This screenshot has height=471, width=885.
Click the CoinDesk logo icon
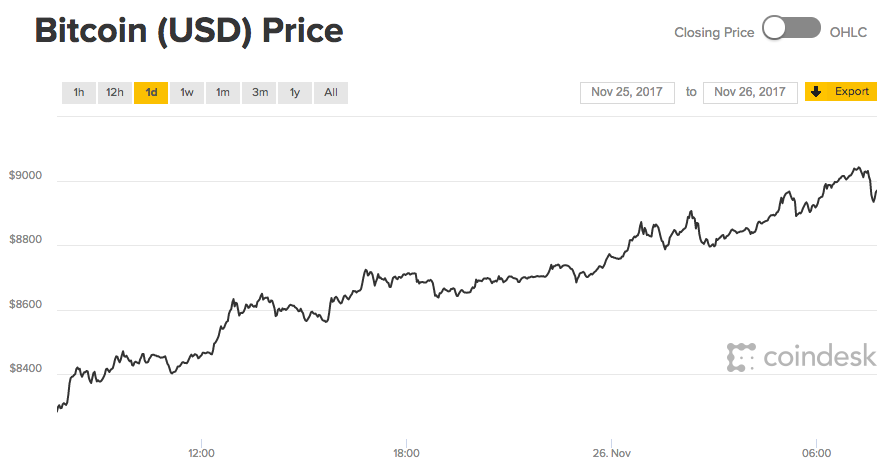click(x=741, y=356)
